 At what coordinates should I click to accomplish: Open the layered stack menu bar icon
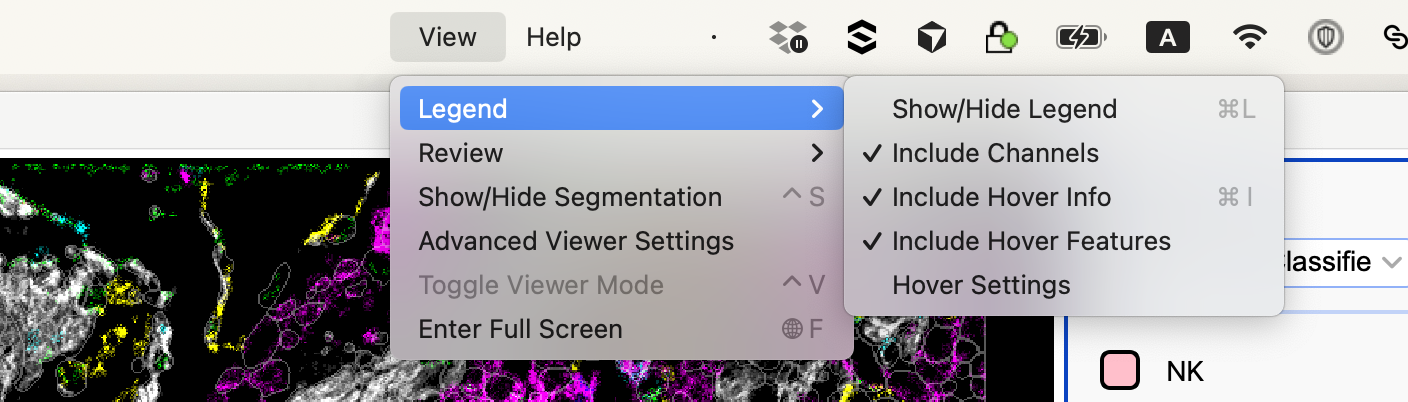(860, 38)
